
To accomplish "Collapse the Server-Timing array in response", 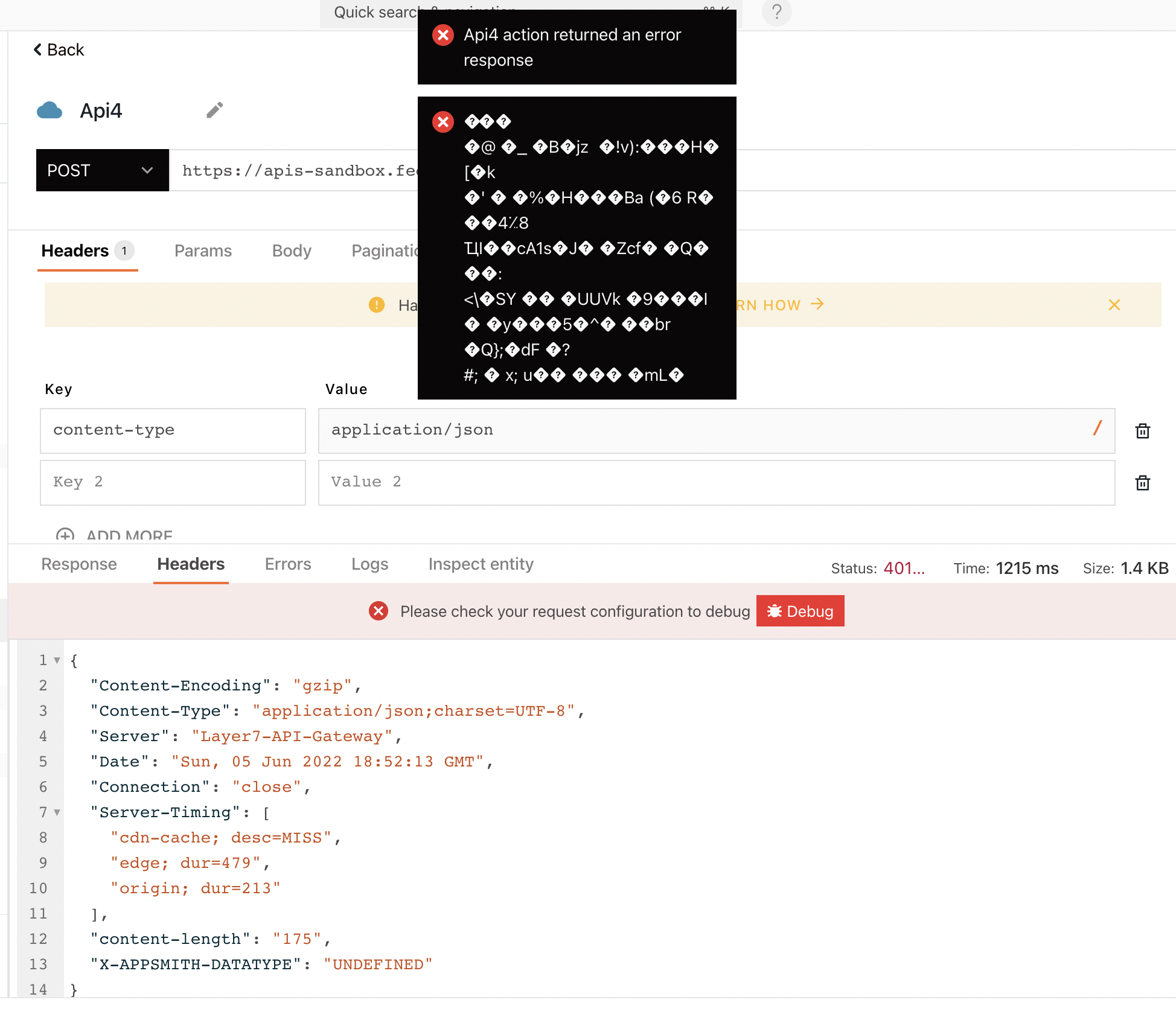I will (x=56, y=812).
